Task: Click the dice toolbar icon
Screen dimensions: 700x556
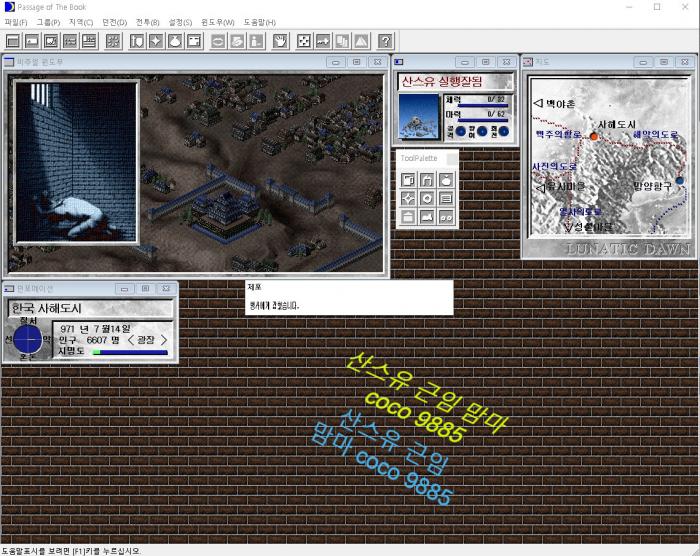Action: coord(304,41)
